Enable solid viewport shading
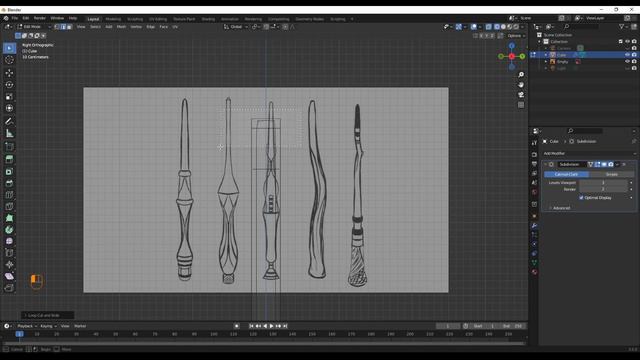 pyautogui.click(x=503, y=27)
